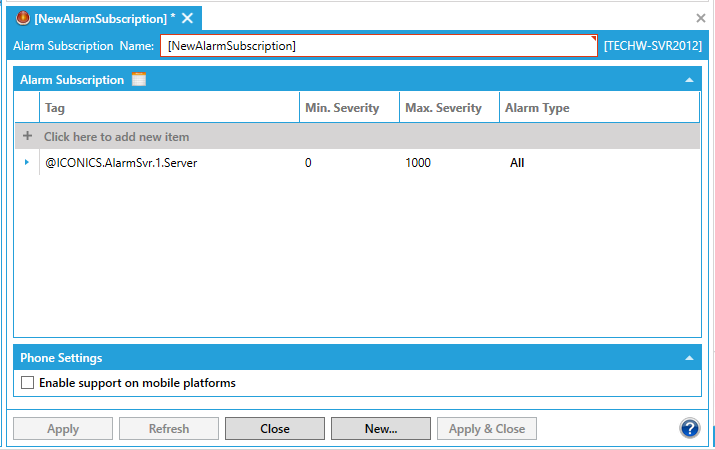The image size is (715, 450).
Task: Open the help question mark icon
Action: [x=689, y=428]
